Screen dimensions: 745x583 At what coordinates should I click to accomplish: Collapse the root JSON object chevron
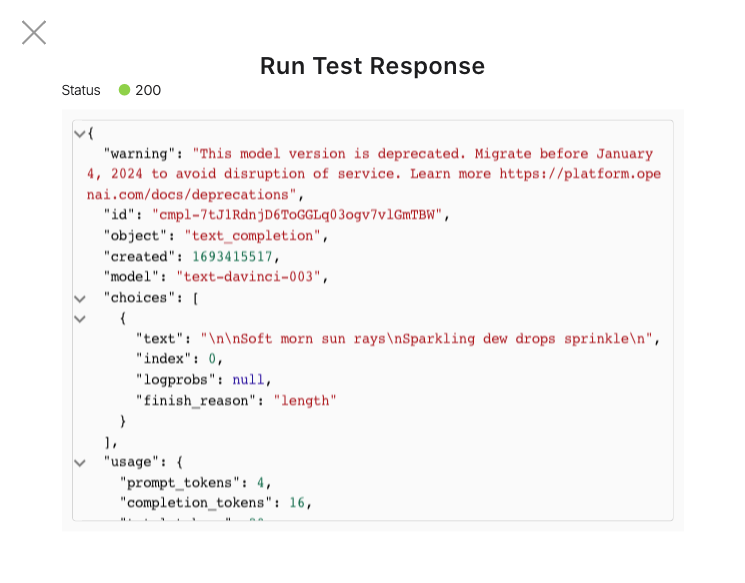(80, 134)
